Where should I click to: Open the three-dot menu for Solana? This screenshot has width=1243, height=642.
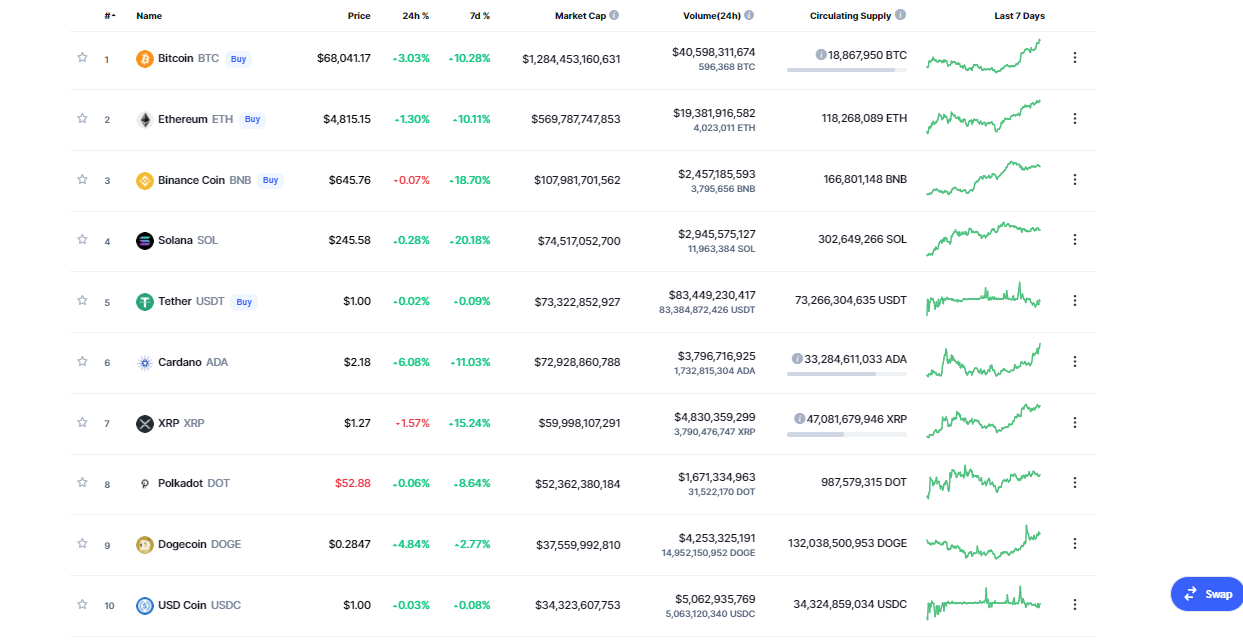(x=1075, y=240)
